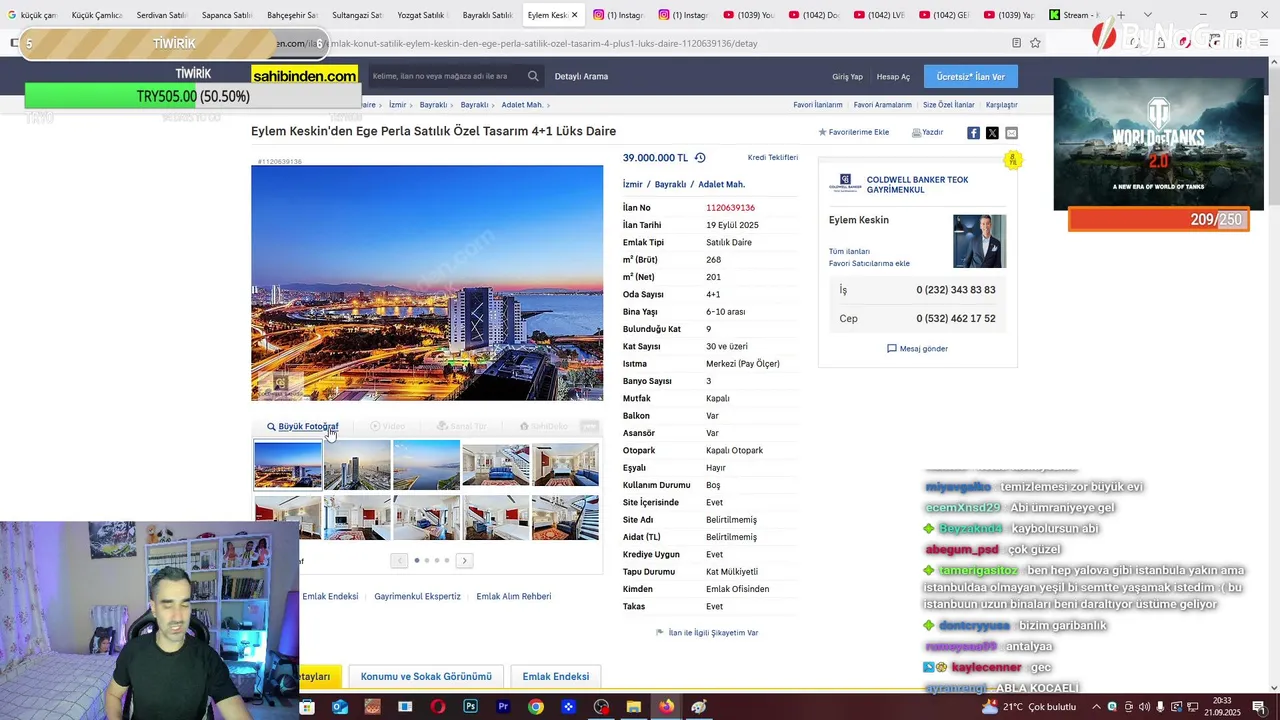1280x720 pixels.
Task: Switch to the Sapanca Satılık tab
Action: coord(226,15)
